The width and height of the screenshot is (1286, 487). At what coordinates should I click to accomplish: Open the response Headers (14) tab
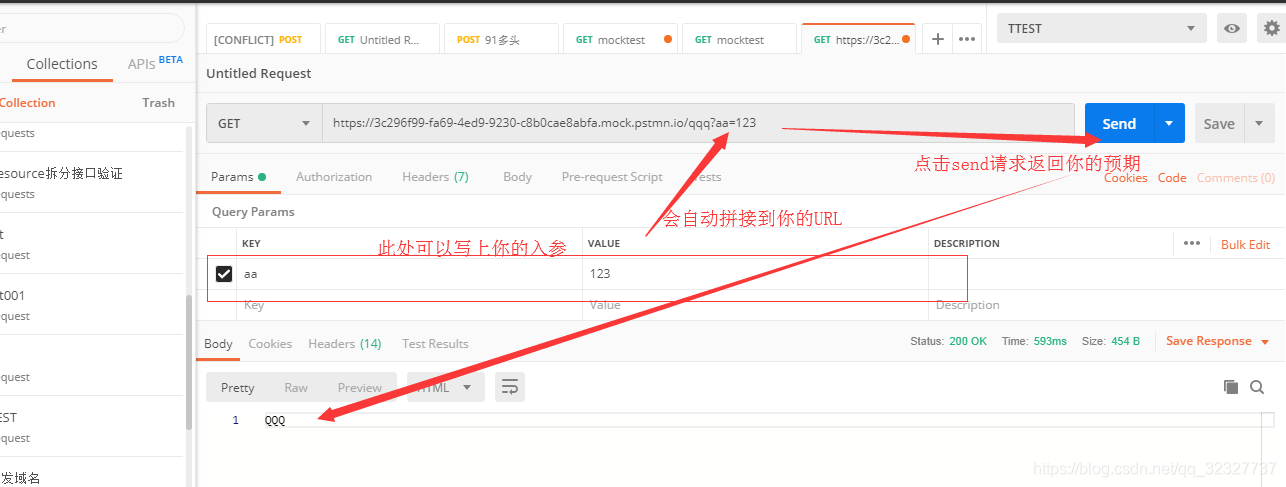pyautogui.click(x=344, y=344)
